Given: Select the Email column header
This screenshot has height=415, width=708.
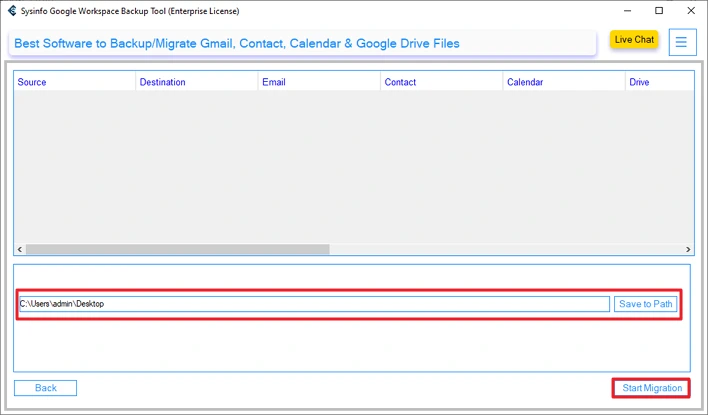Looking at the screenshot, I should [x=319, y=82].
